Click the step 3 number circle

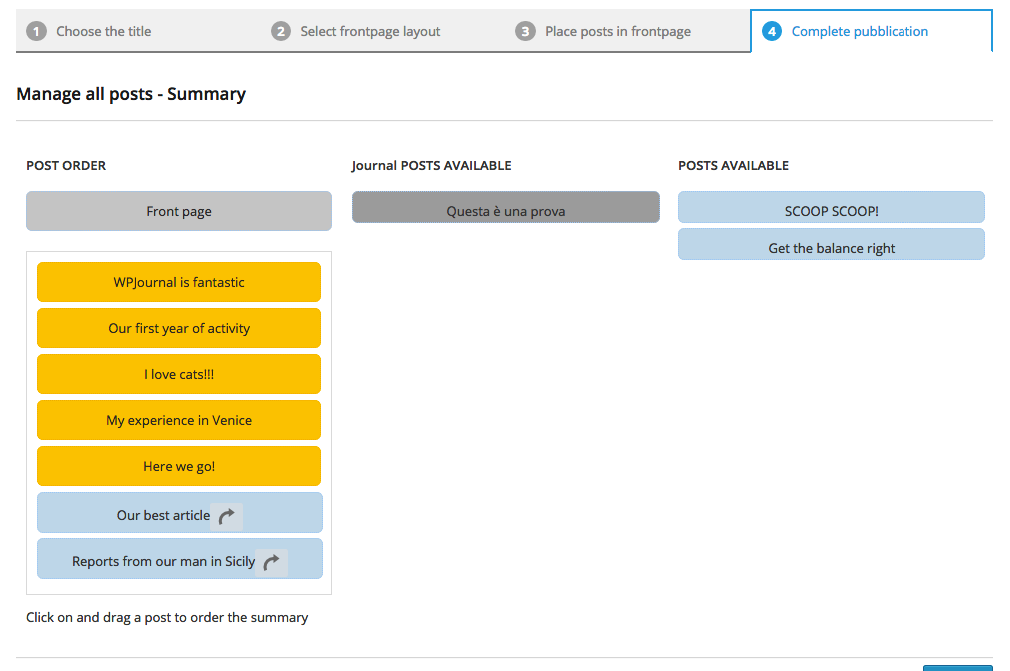(x=525, y=31)
